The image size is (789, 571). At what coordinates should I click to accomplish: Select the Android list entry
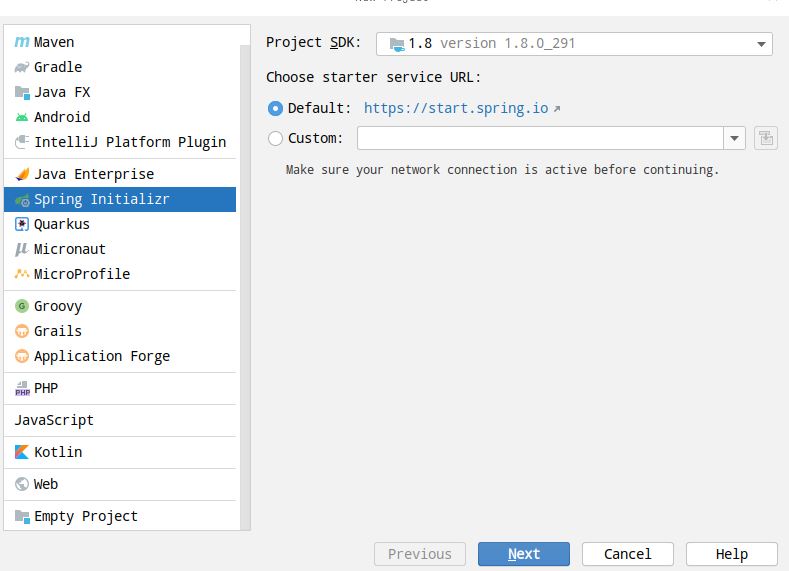tap(120, 117)
